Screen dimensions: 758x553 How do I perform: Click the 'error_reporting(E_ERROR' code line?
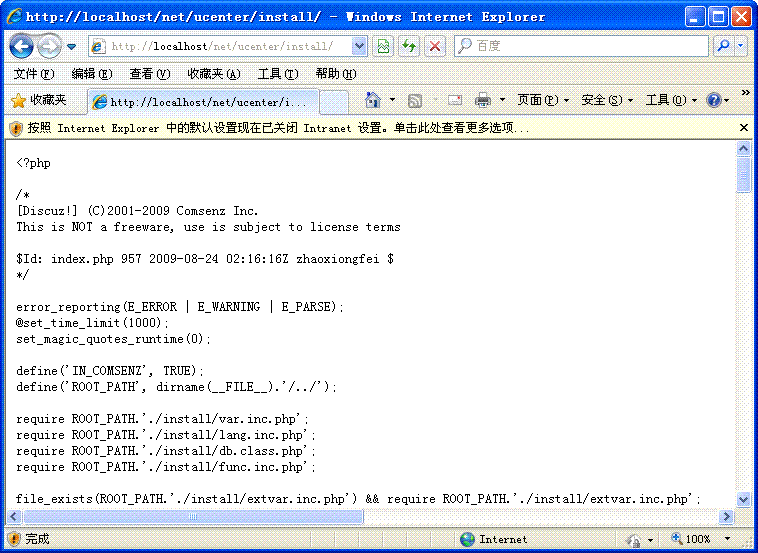click(180, 306)
